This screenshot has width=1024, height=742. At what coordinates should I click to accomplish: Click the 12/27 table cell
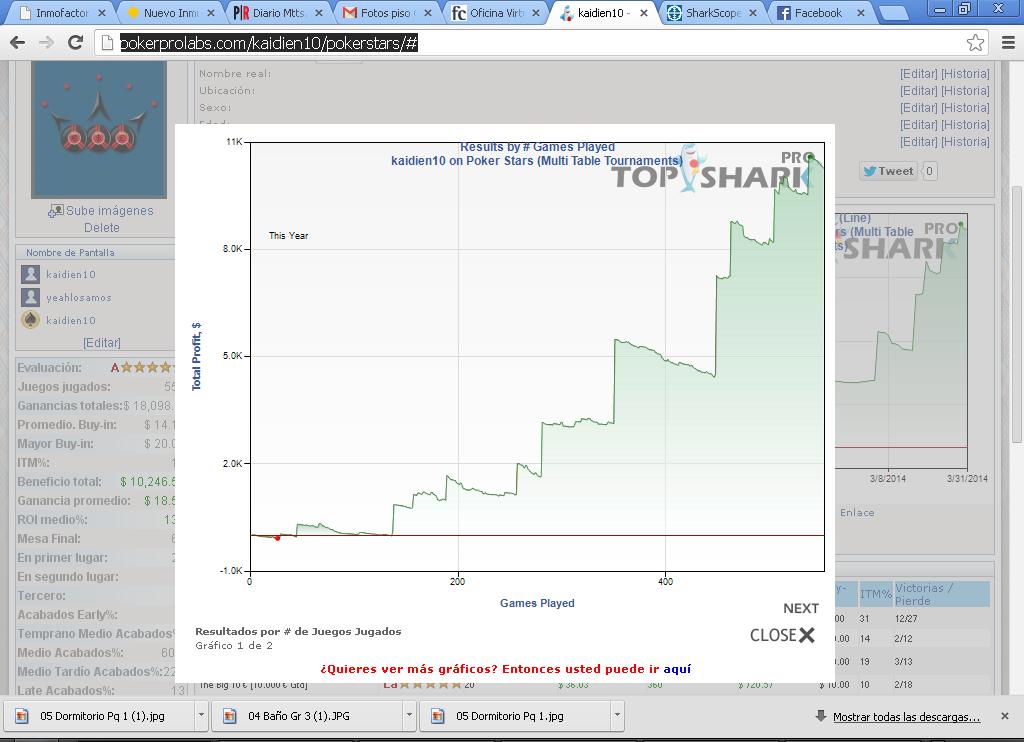coord(906,618)
